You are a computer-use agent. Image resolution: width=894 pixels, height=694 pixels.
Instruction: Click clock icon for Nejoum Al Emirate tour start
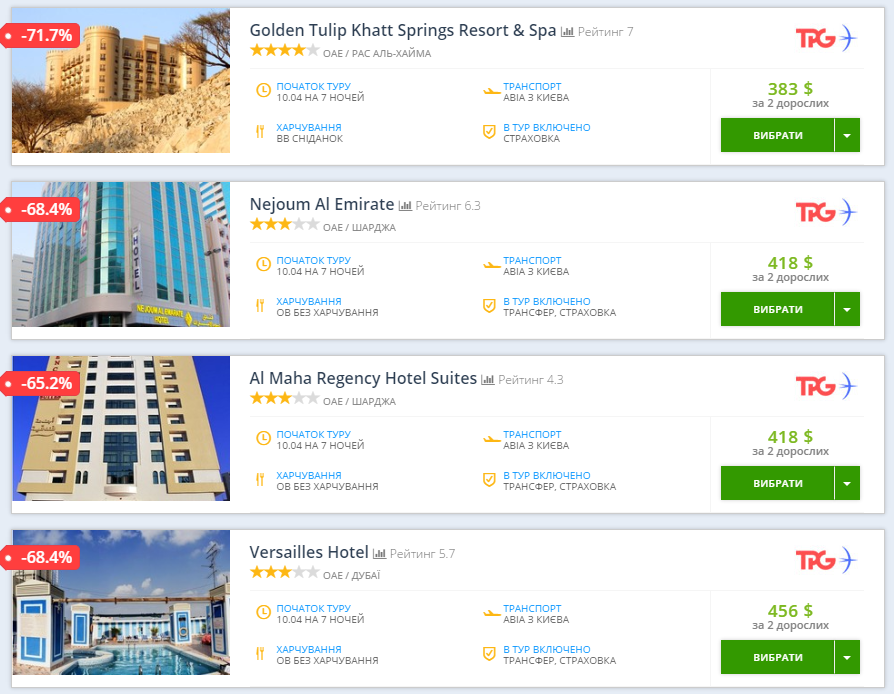[263, 265]
